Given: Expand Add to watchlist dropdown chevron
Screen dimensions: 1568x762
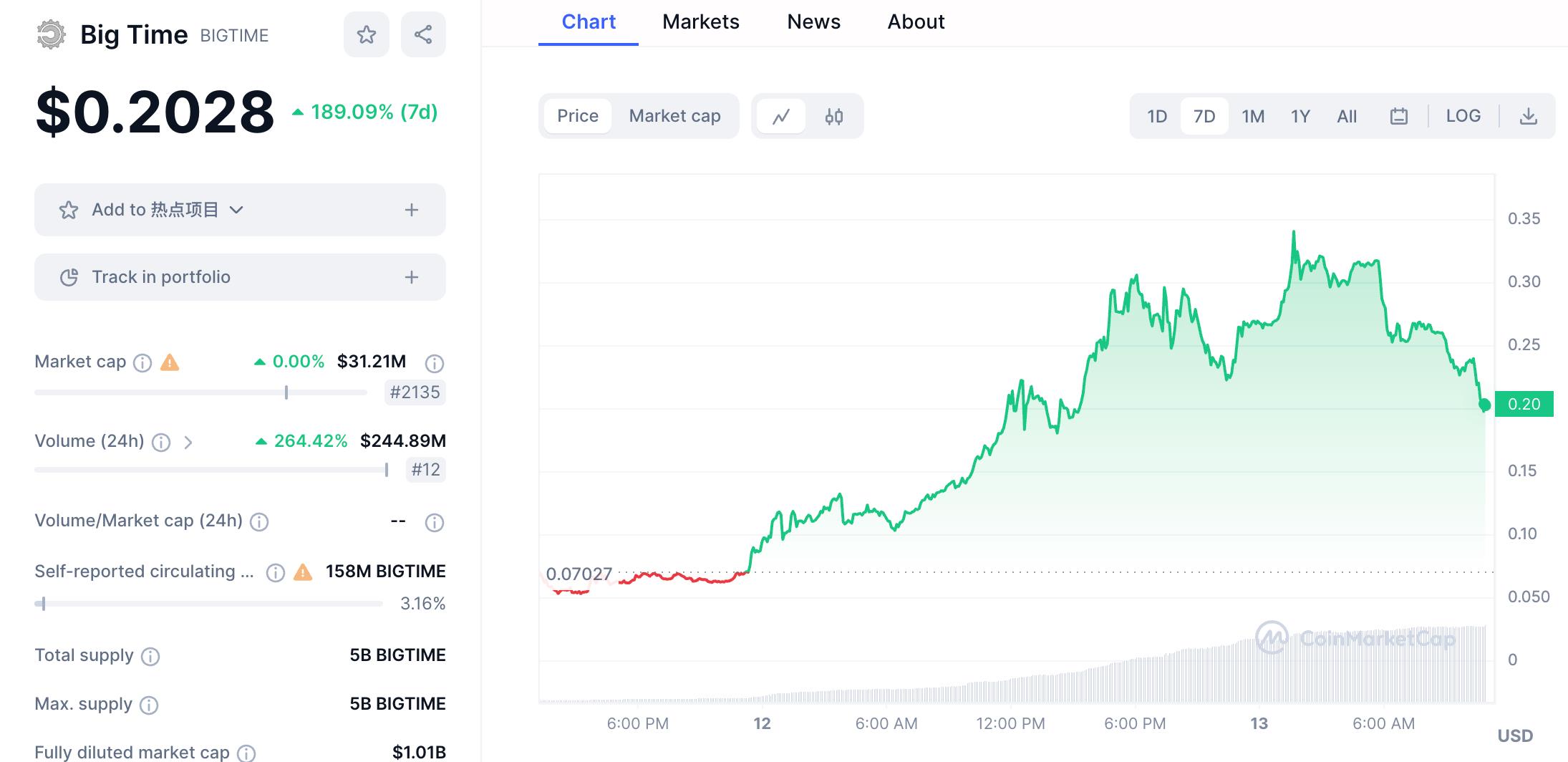Looking at the screenshot, I should (236, 210).
